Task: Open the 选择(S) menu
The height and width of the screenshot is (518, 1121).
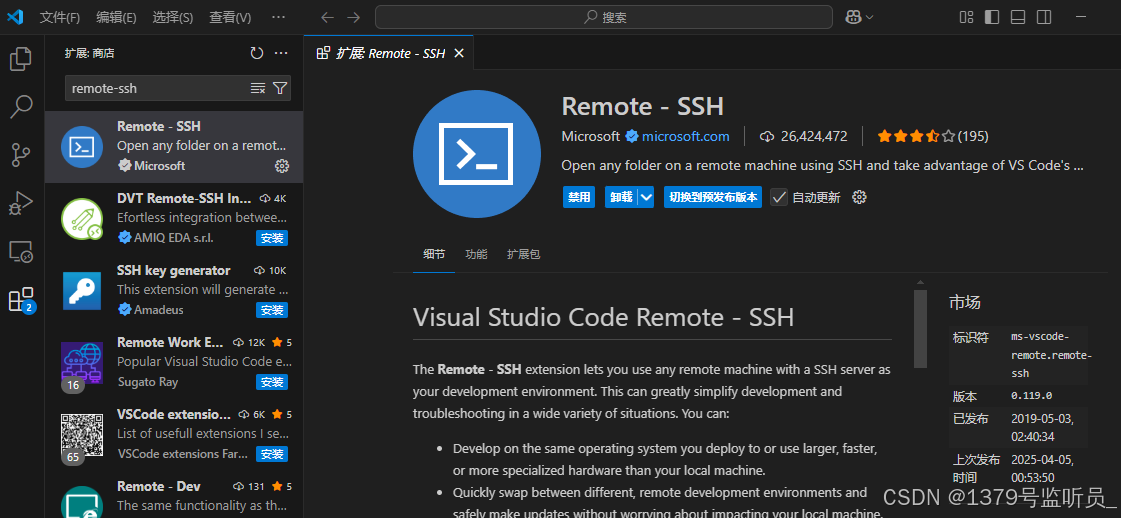Action: 173,18
